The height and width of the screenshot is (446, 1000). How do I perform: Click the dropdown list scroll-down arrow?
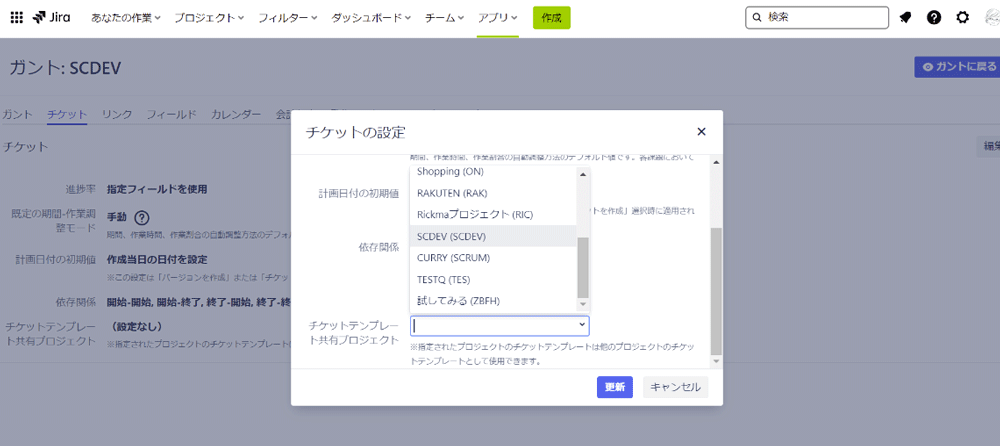coord(583,305)
